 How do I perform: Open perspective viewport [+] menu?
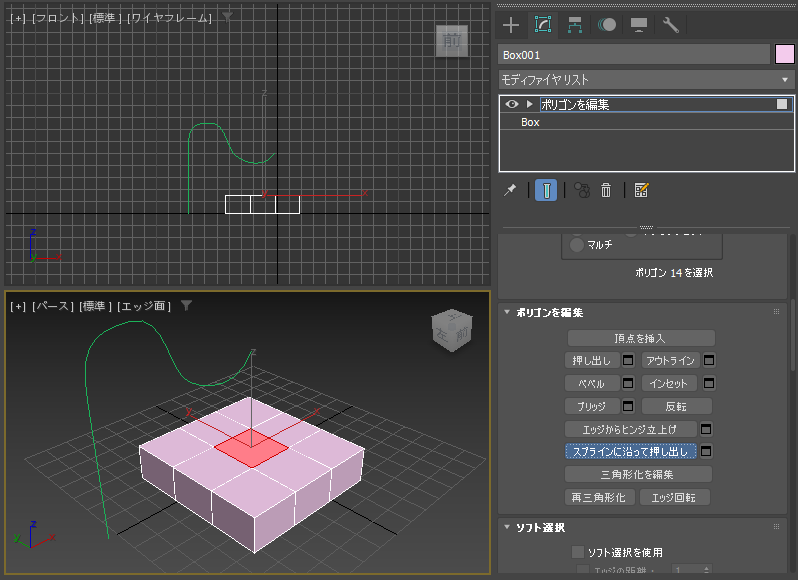pos(18,306)
